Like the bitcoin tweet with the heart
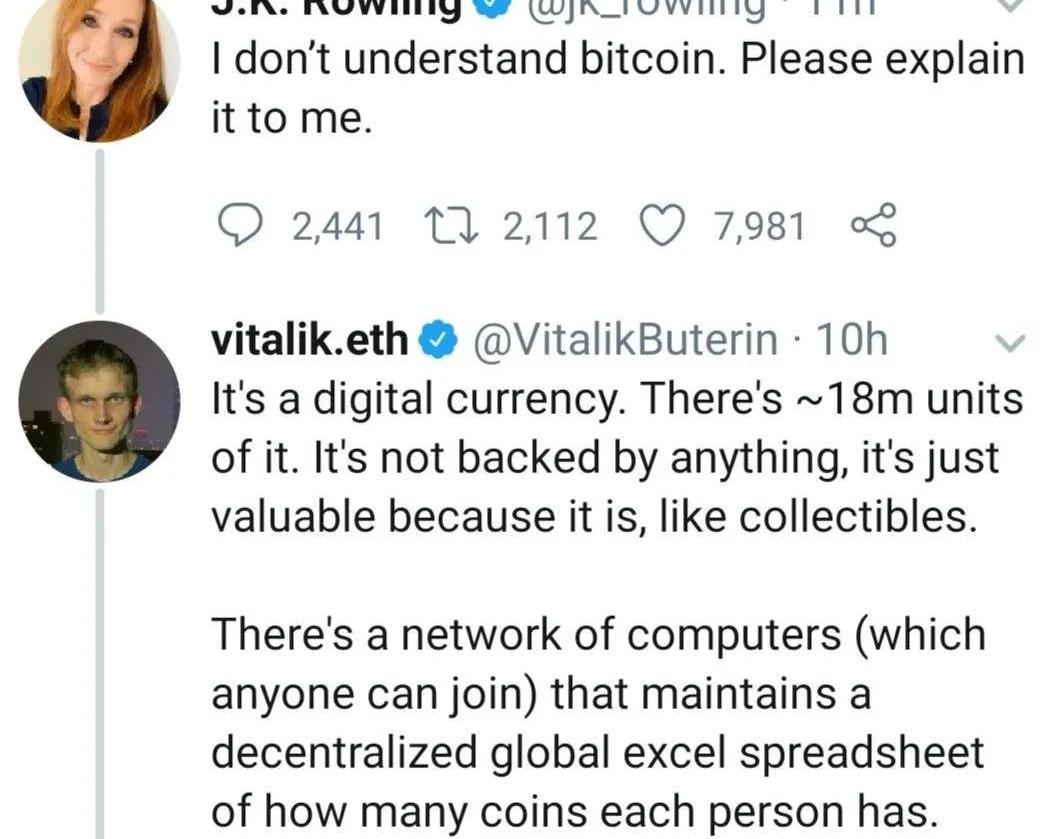The image size is (1062, 839). pos(661,226)
